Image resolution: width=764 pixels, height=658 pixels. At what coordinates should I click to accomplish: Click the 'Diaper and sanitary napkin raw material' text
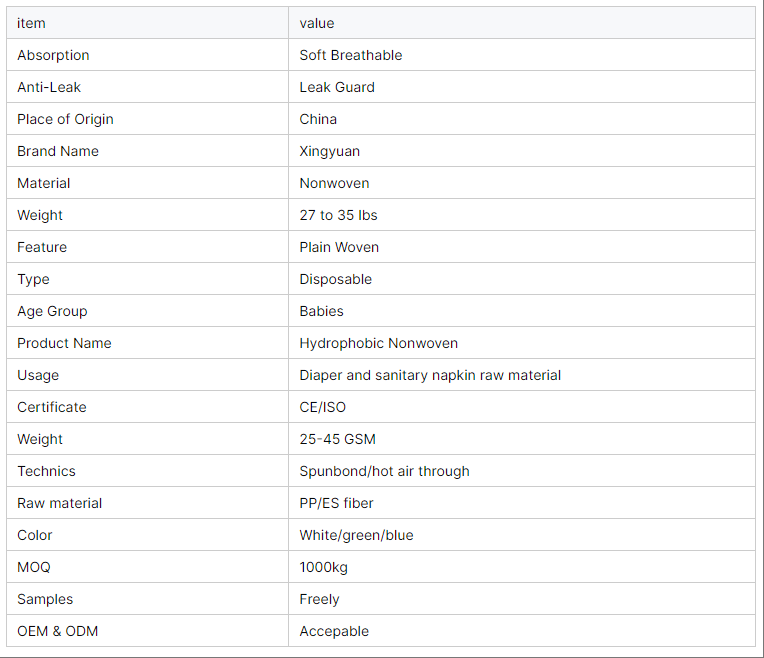pos(430,375)
